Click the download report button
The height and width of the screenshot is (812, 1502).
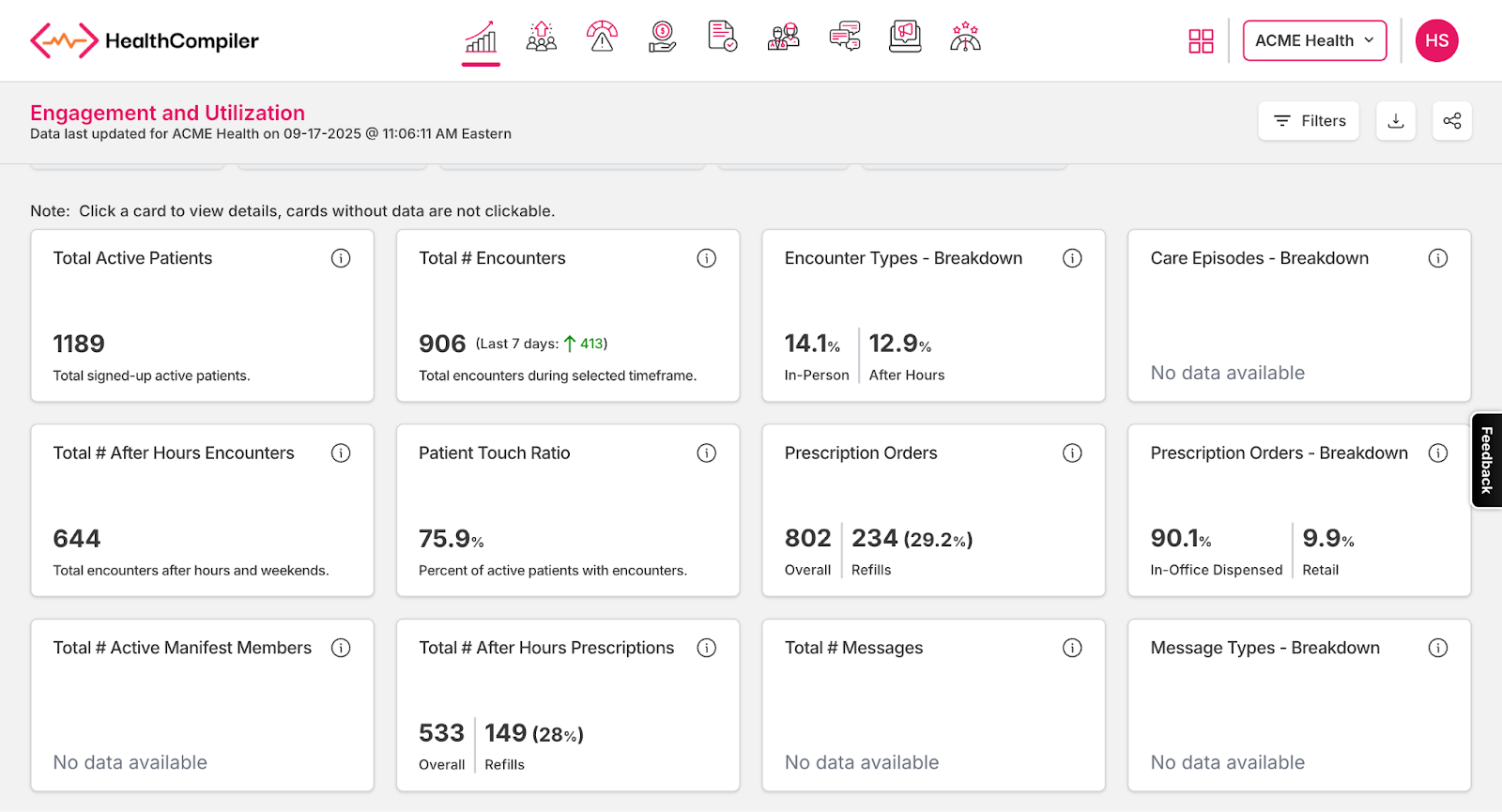1396,121
